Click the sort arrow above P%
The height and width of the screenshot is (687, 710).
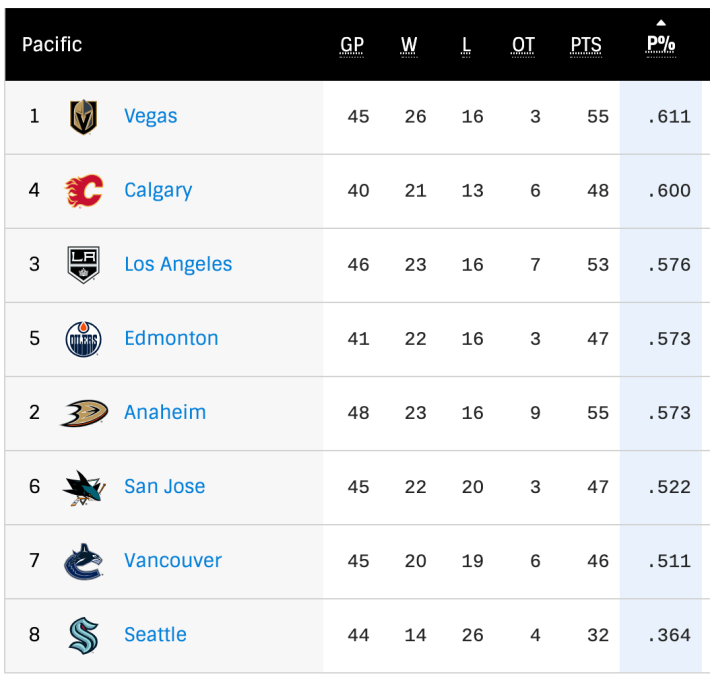pyautogui.click(x=661, y=23)
